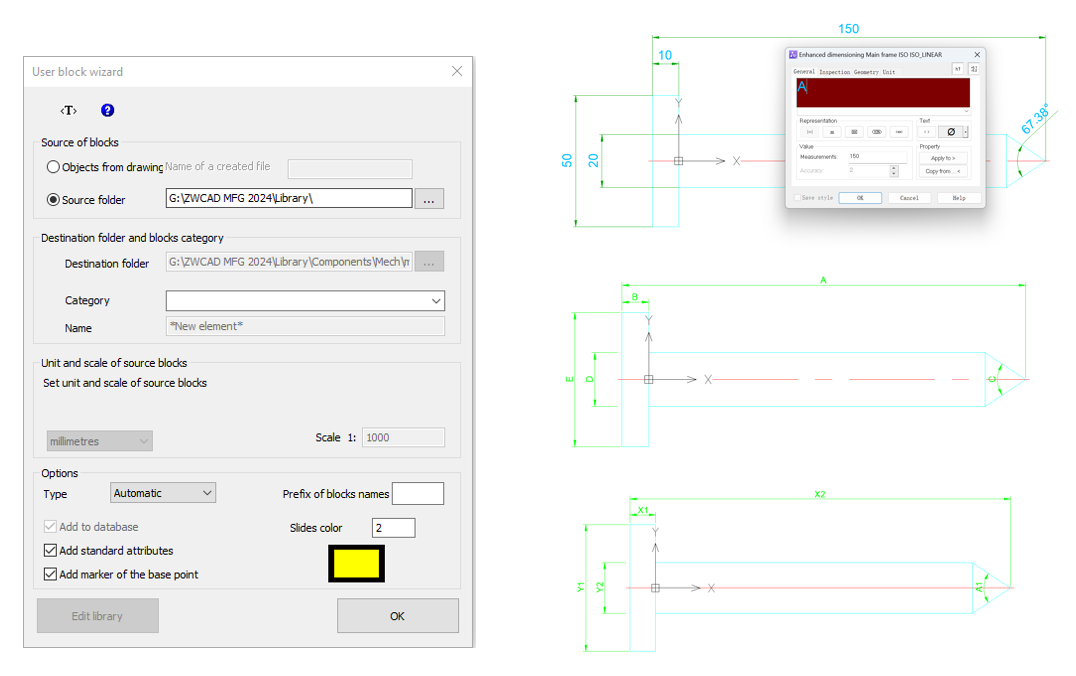Click the left top-right icon in Enhanced dimensioning

[x=958, y=69]
